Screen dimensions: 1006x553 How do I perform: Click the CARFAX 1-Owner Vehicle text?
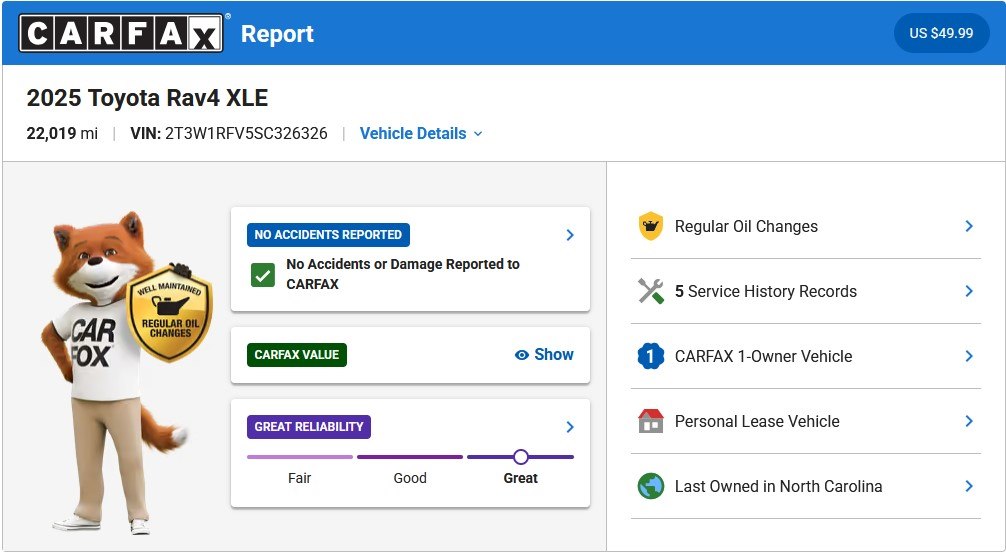(x=763, y=356)
